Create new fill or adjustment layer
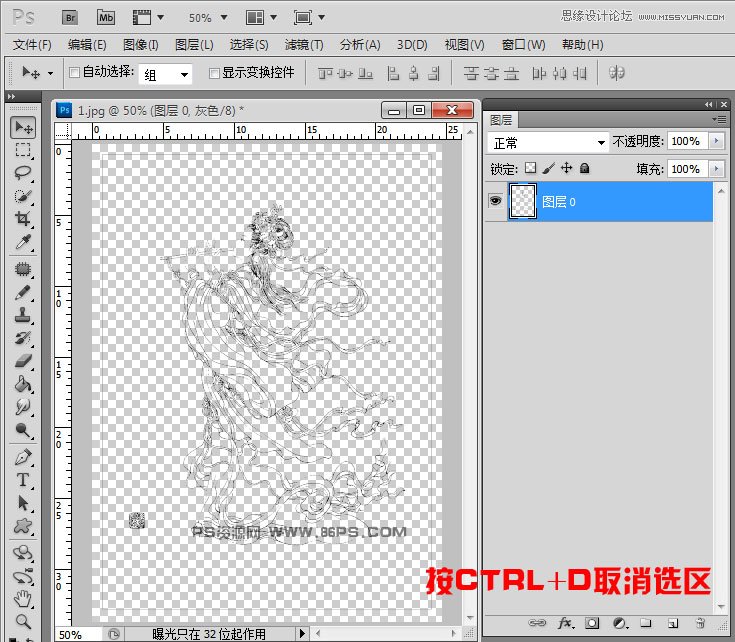The width and height of the screenshot is (735, 642). [x=620, y=623]
